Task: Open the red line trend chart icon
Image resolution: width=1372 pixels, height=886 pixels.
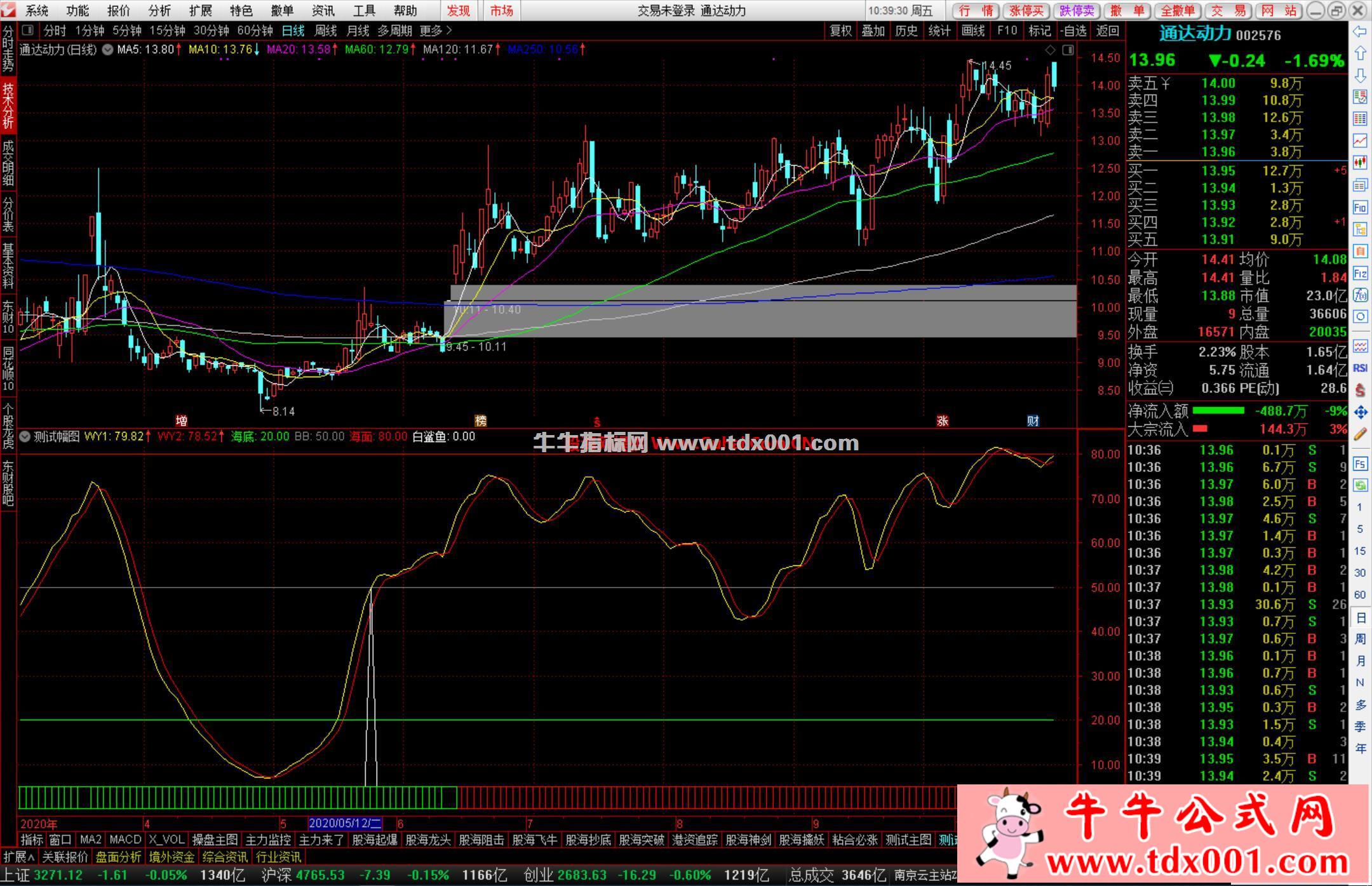Action: point(1360,140)
